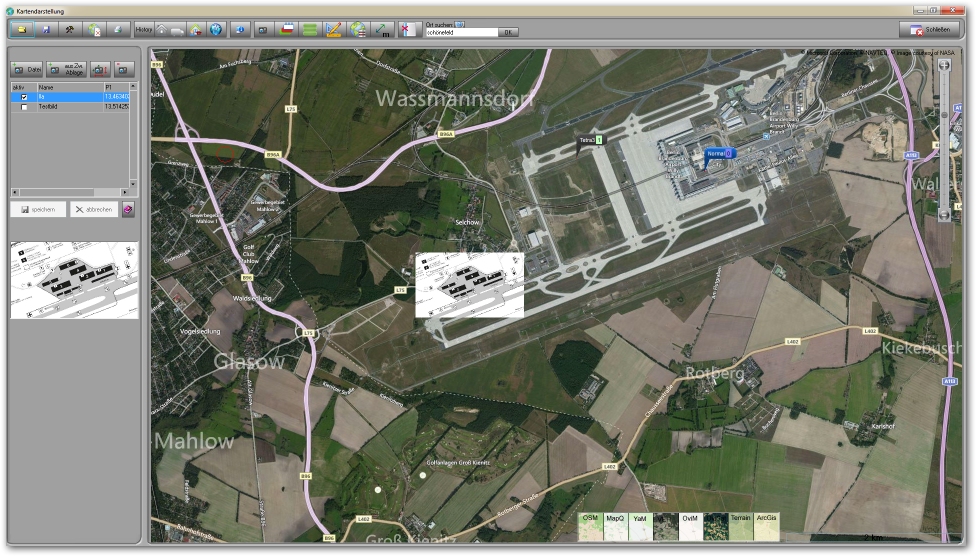Click the Tetra3 map marker
This screenshot has height=556, width=976.
click(x=589, y=140)
